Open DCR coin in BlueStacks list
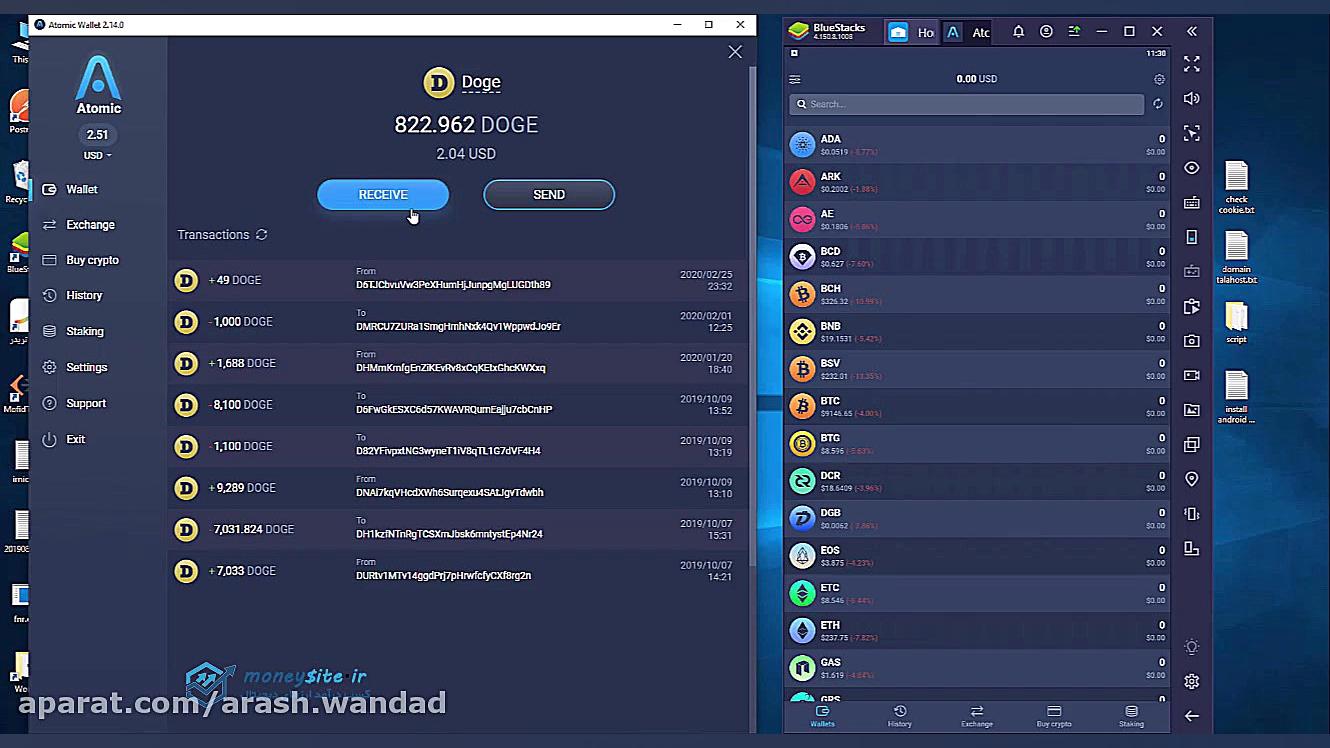 977,481
